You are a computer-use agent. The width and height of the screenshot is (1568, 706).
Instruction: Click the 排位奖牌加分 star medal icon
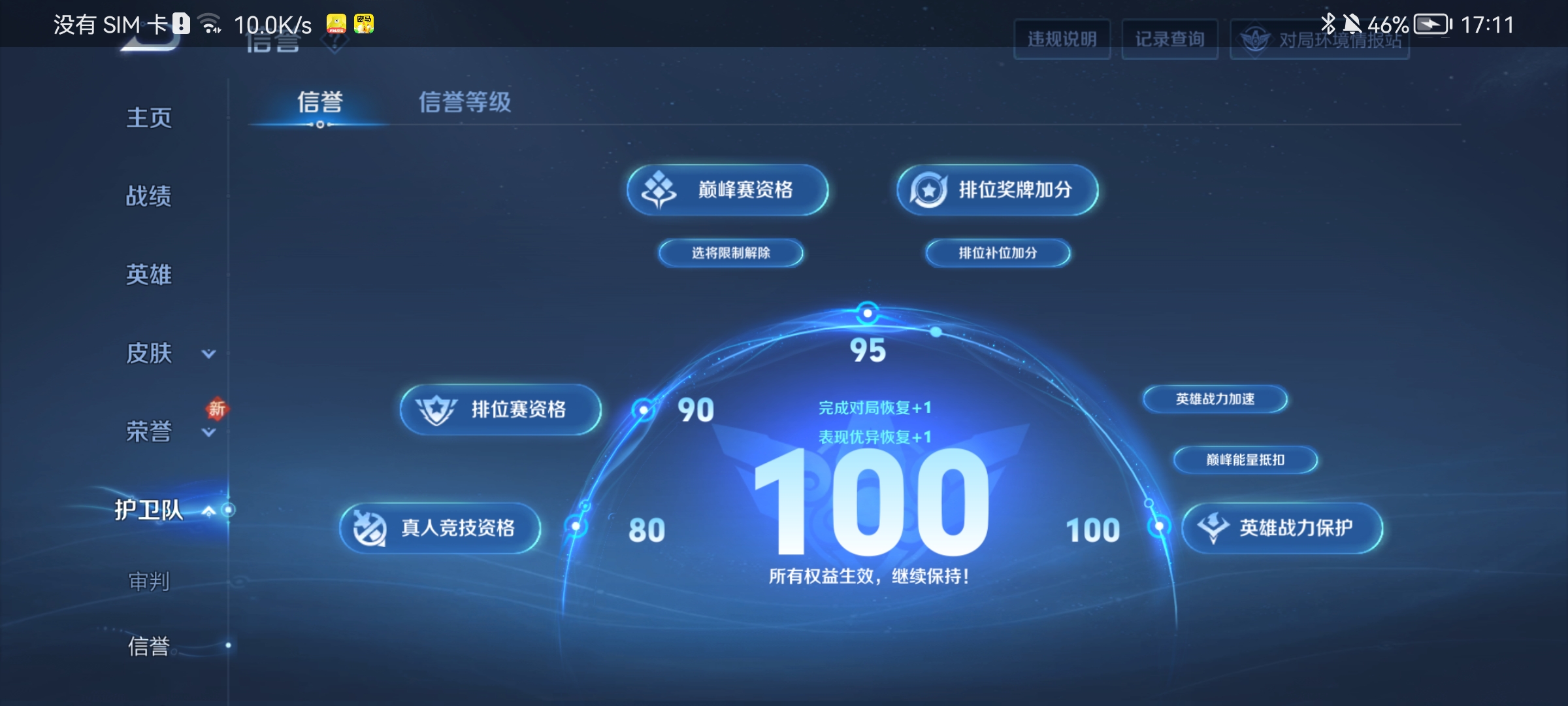[928, 190]
